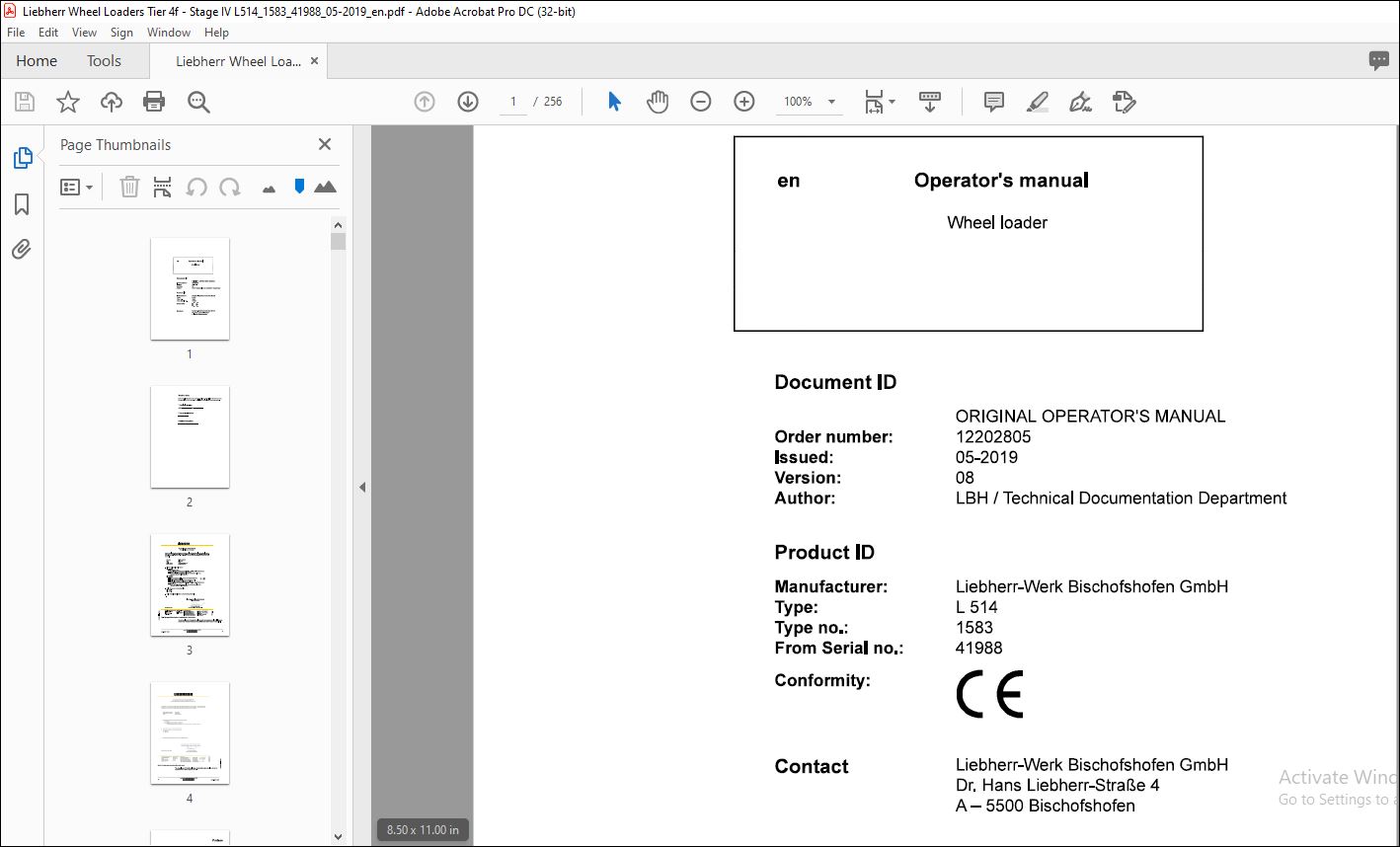The height and width of the screenshot is (847, 1400).
Task: Click the insert page break icon
Action: (x=163, y=187)
